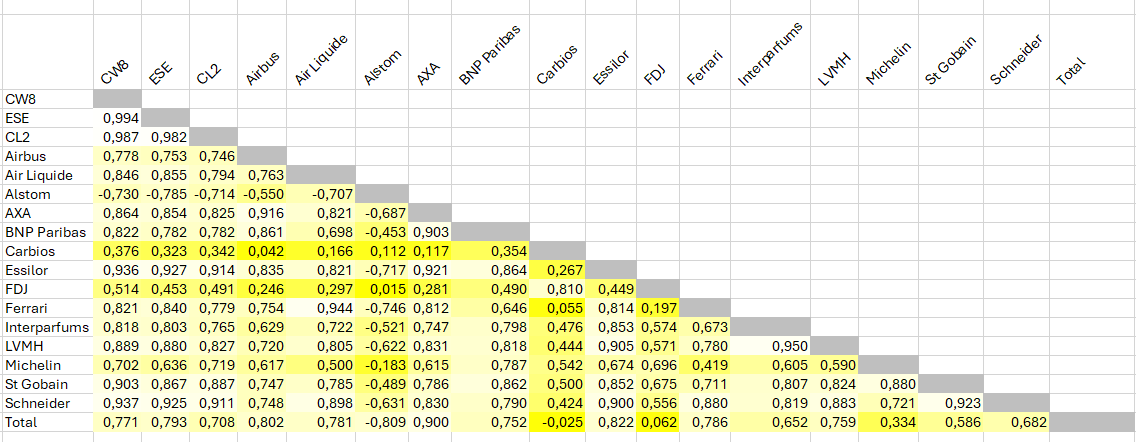Select the gray diagonal cell in the CW8 row

117,99
